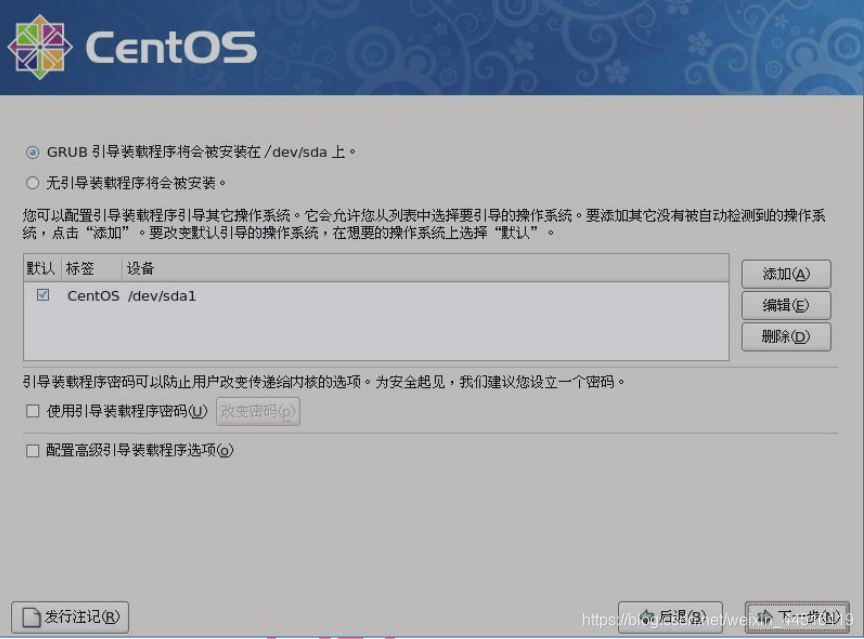Click the 默认 column header
The width and height of the screenshot is (864, 639).
41,268
